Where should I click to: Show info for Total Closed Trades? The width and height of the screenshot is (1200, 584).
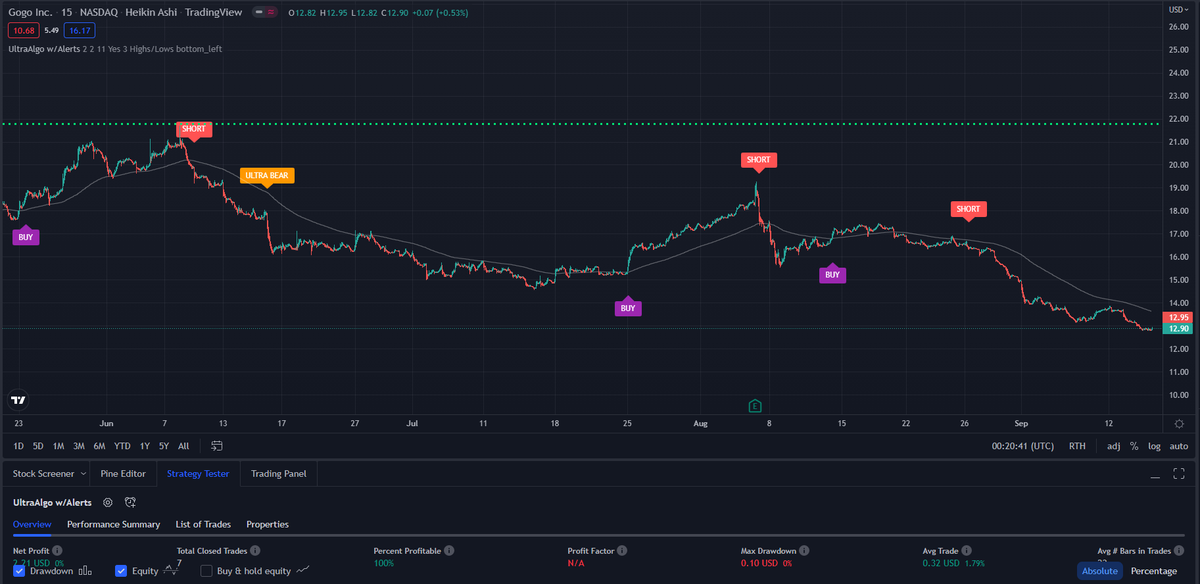tap(257, 551)
